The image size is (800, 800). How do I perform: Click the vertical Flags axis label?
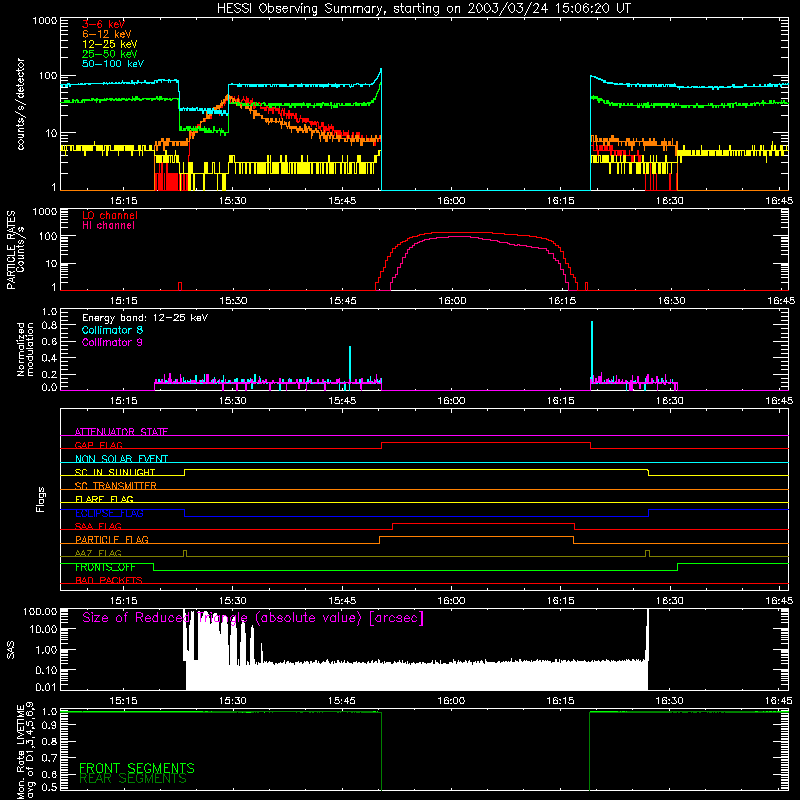(x=41, y=499)
